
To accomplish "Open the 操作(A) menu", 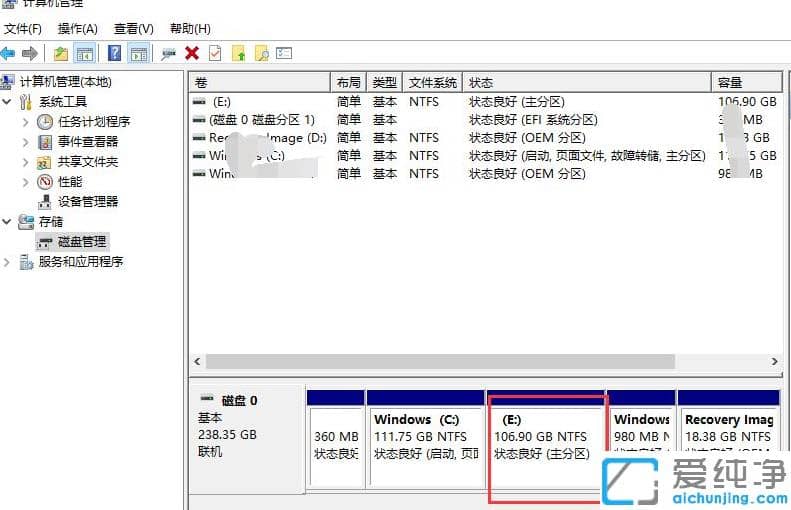I will [x=78, y=29].
